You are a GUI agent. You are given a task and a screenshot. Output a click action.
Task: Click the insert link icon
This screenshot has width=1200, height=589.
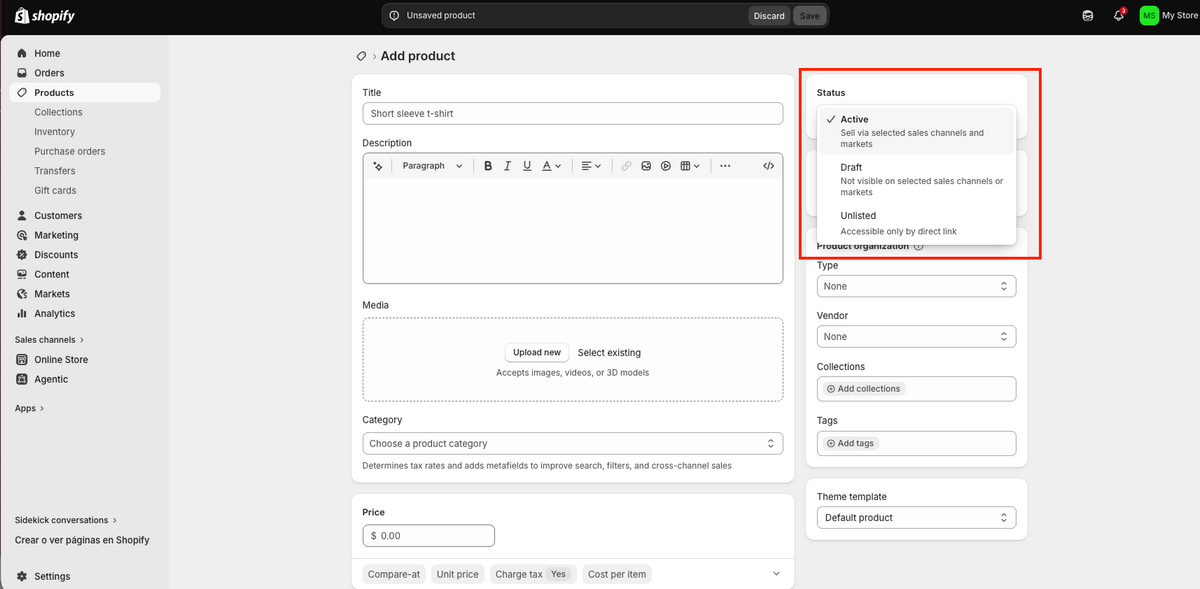click(x=626, y=166)
